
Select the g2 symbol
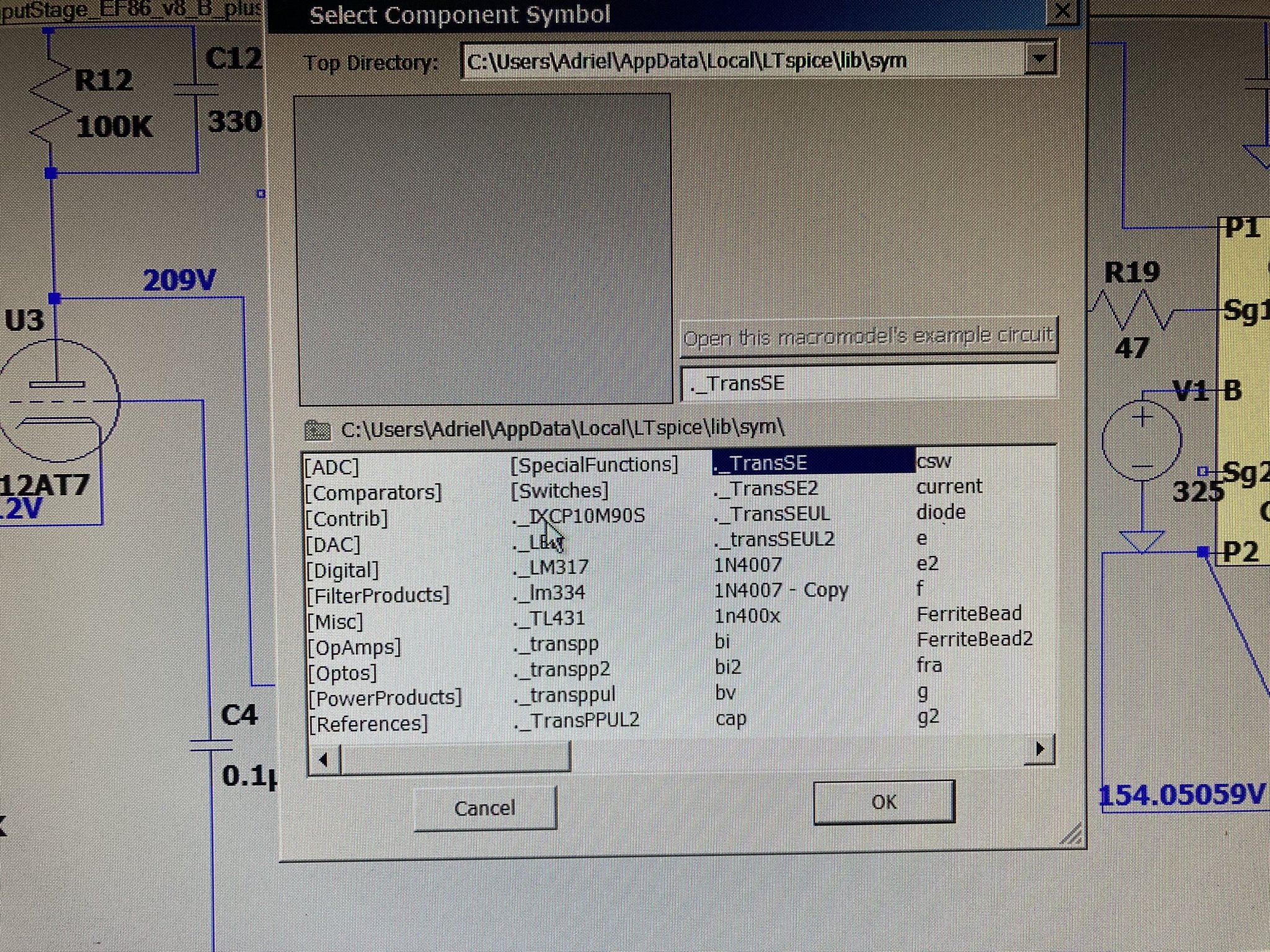[928, 717]
